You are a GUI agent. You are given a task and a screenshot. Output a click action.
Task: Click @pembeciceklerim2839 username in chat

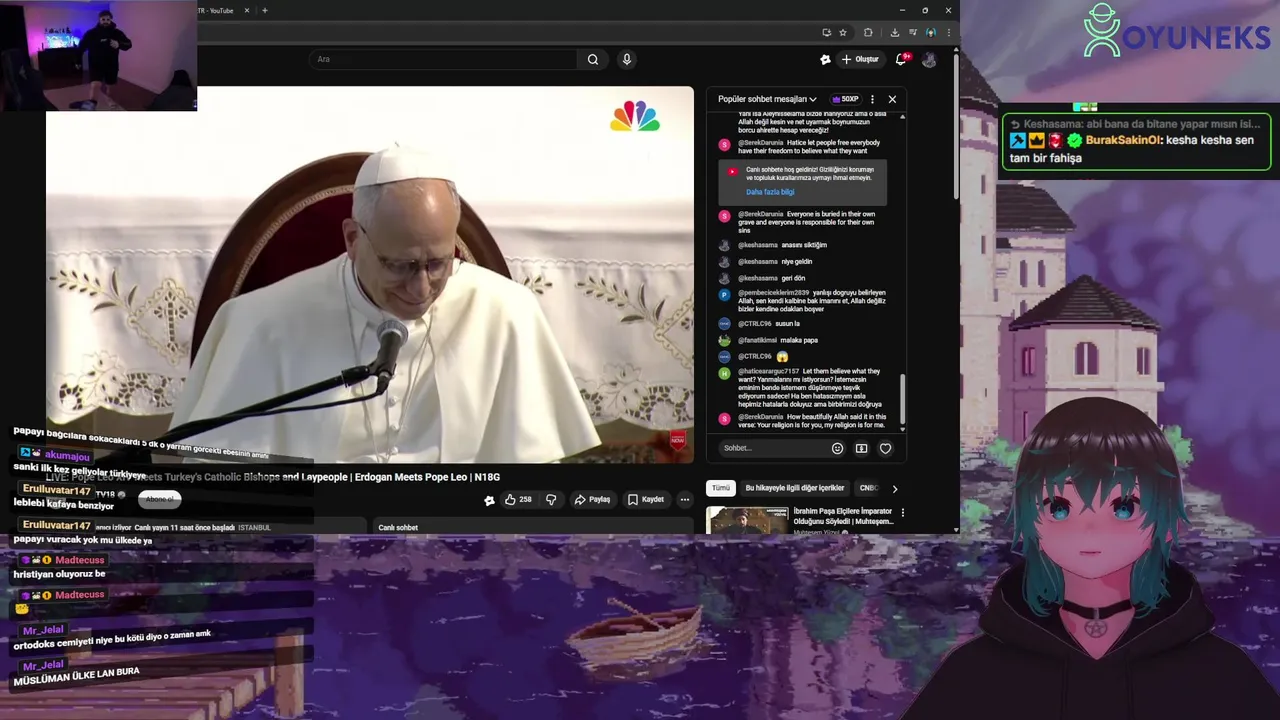773,293
